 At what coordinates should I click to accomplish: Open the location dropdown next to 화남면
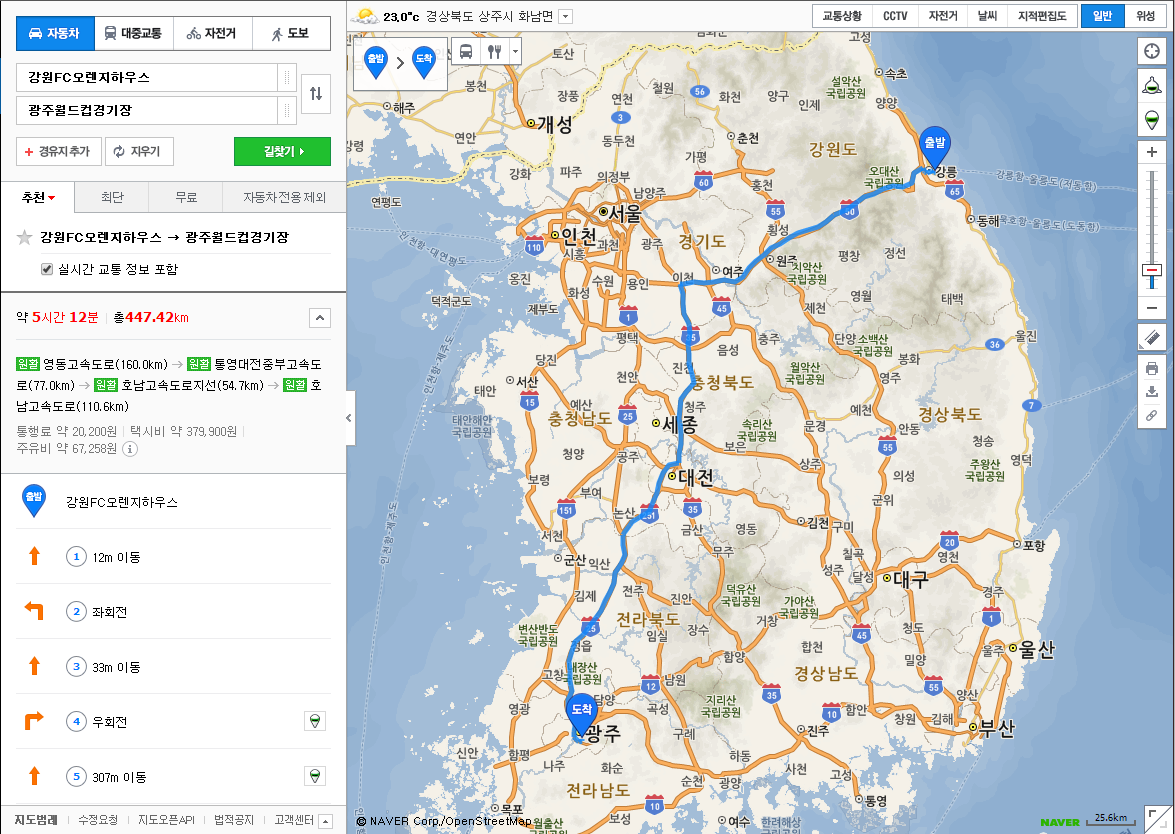tap(566, 16)
